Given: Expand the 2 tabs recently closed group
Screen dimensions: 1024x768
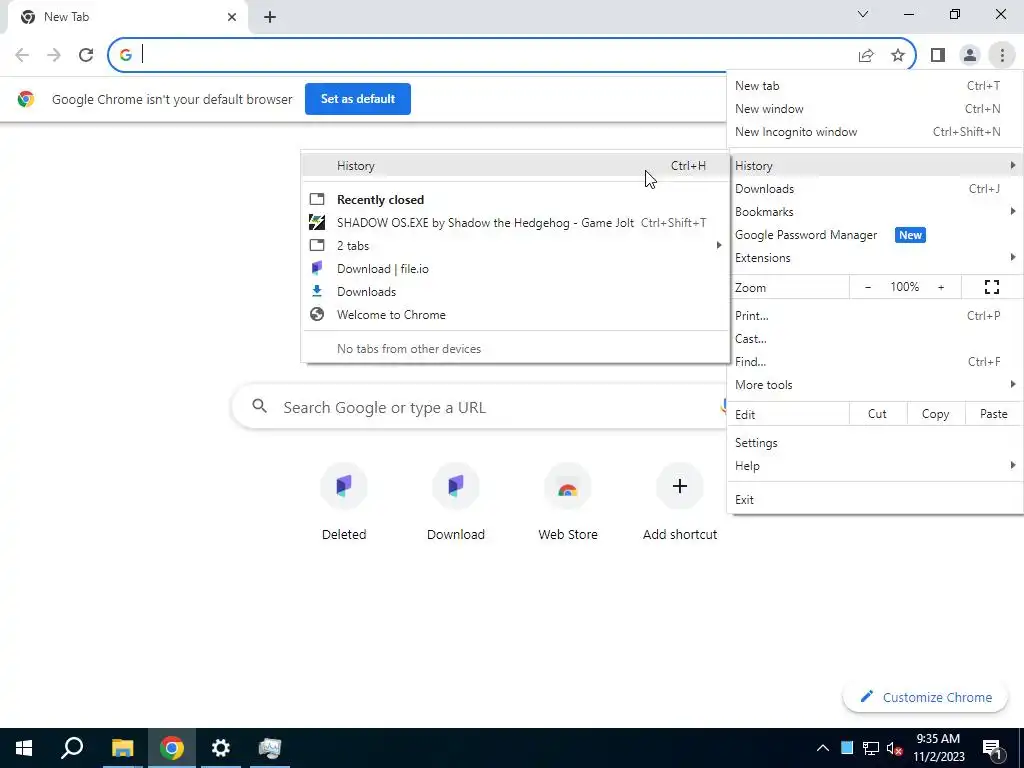Looking at the screenshot, I should pos(515,246).
